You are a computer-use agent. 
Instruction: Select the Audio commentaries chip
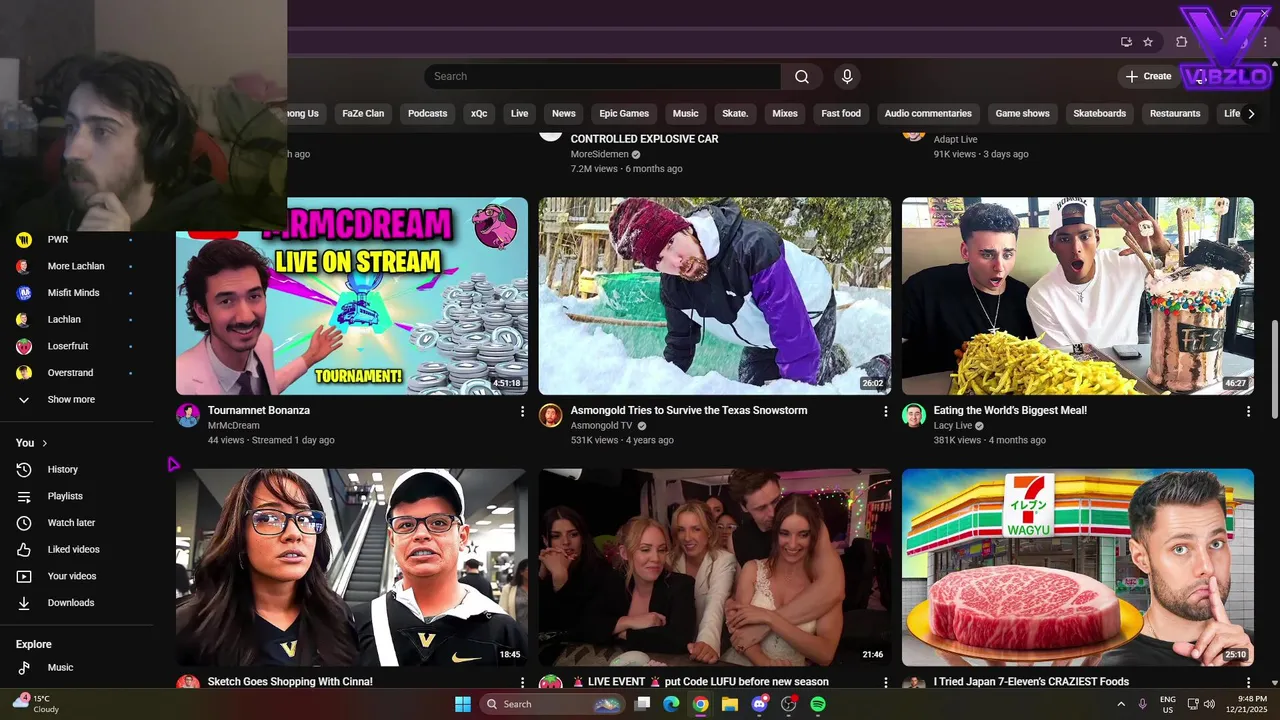click(x=928, y=113)
